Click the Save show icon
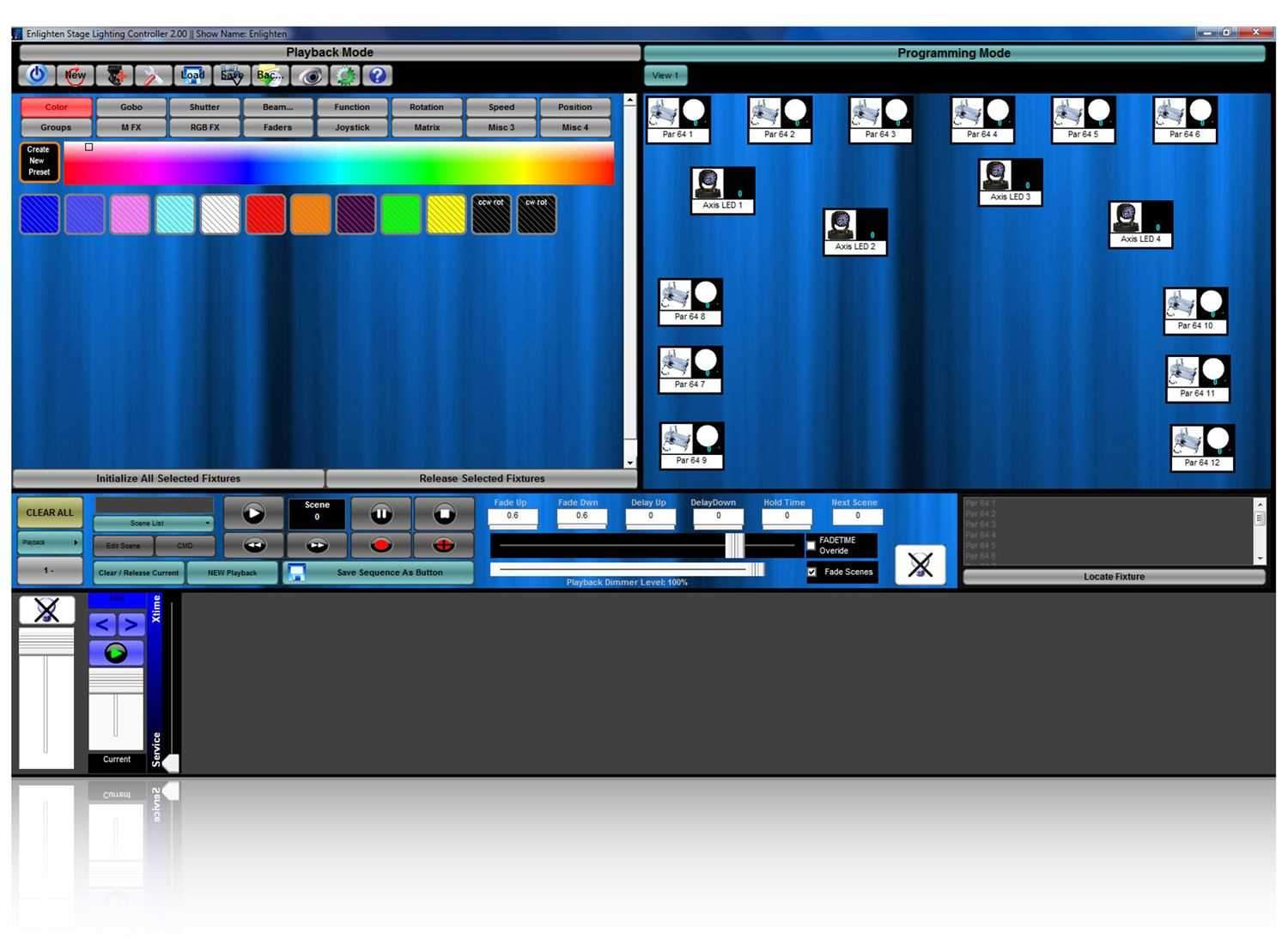This screenshot has height=939, width=1288. 231,76
